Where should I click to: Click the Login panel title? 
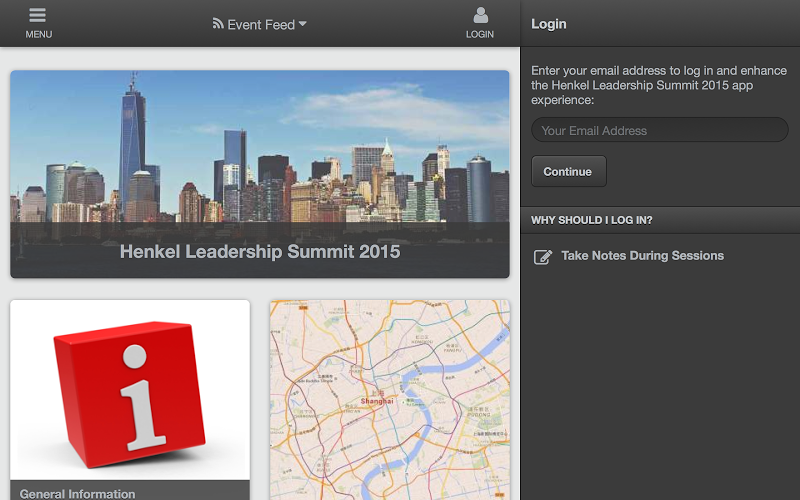pyautogui.click(x=548, y=24)
